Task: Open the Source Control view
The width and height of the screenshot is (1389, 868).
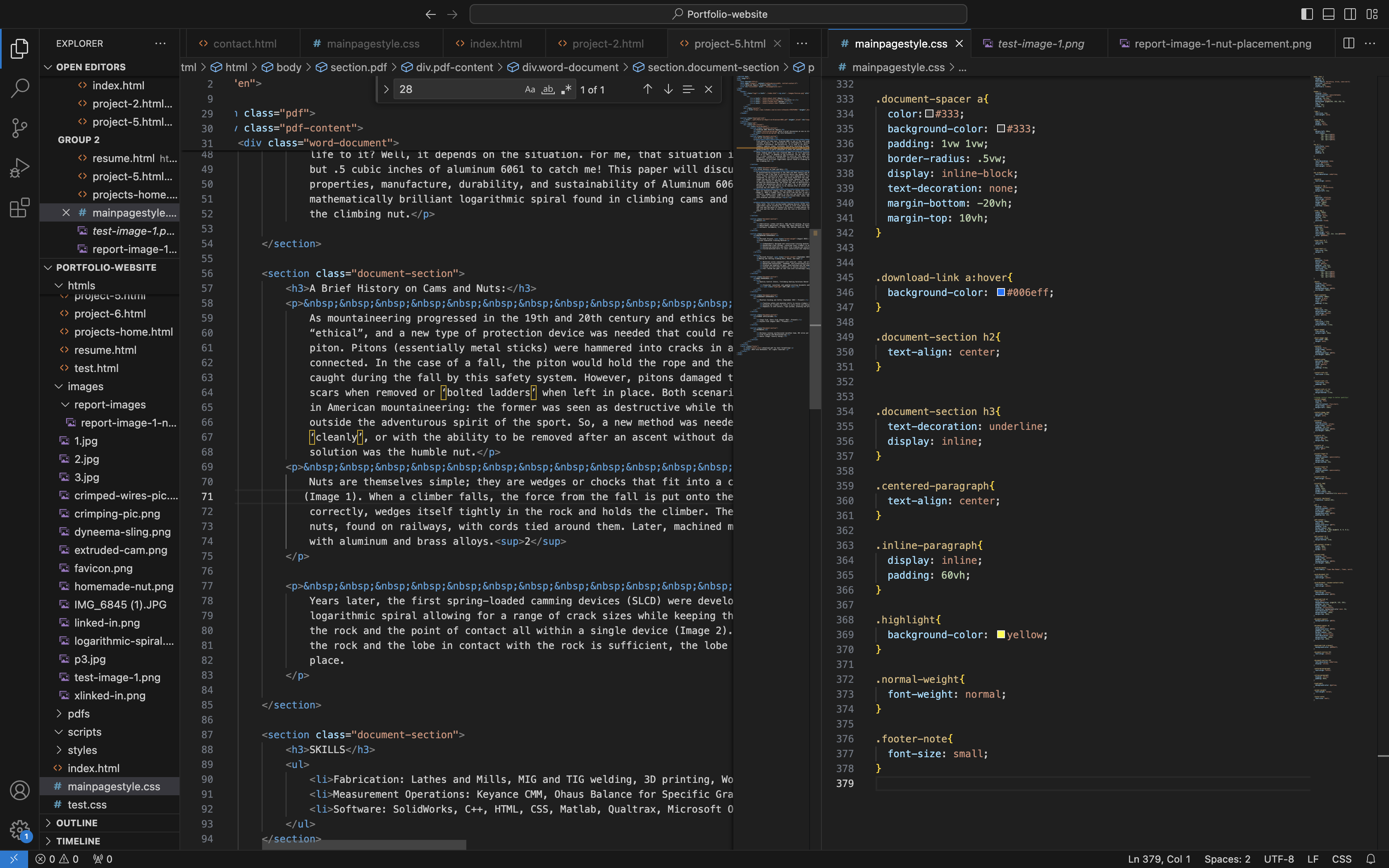Action: 19,128
